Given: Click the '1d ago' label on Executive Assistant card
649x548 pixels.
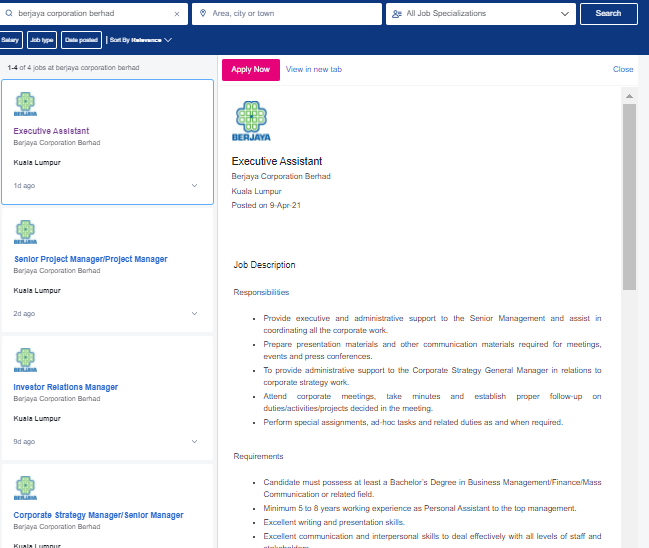Looking at the screenshot, I should pyautogui.click(x=24, y=185).
